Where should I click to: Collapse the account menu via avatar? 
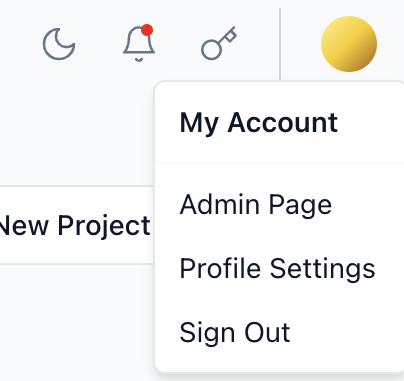coord(349,44)
